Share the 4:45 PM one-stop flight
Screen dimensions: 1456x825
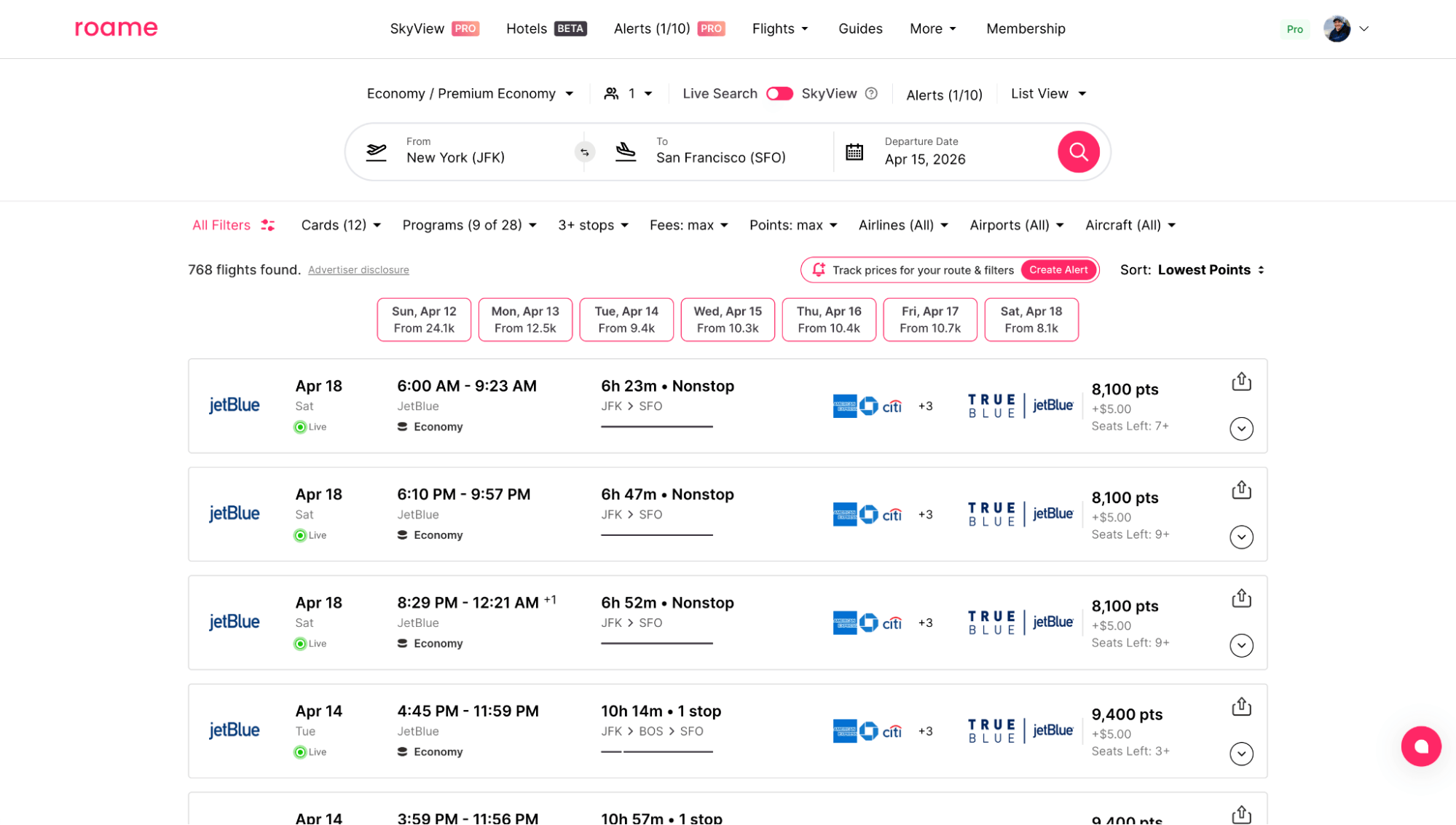tap(1241, 706)
